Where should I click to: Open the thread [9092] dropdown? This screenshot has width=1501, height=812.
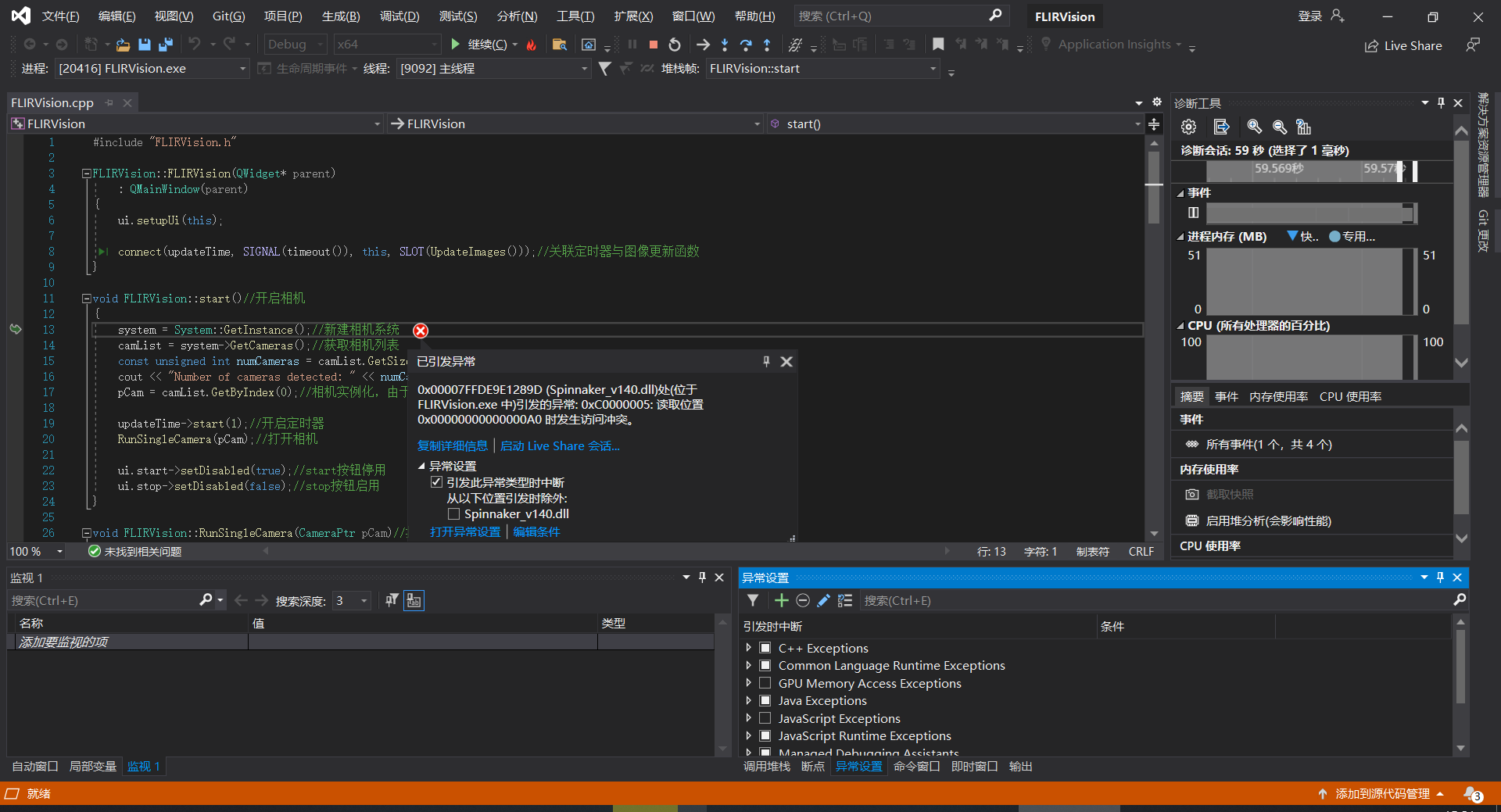click(x=493, y=69)
